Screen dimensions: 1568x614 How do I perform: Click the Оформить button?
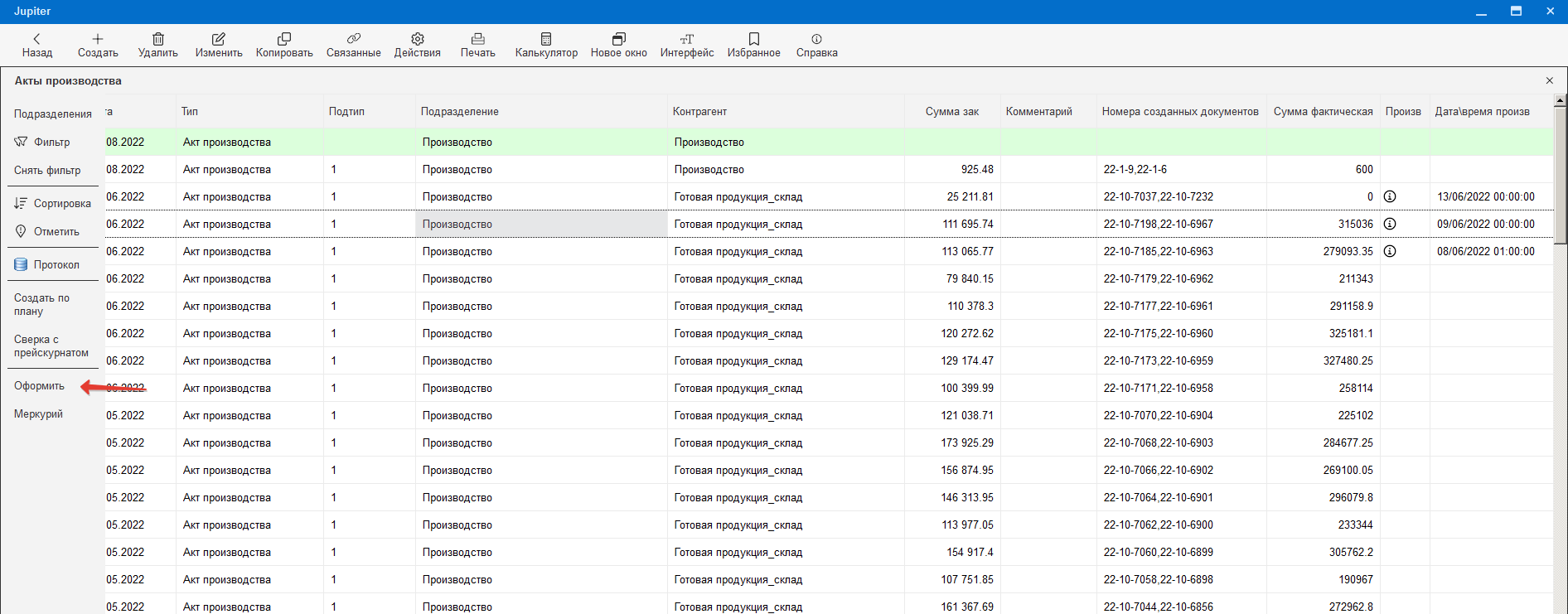coord(39,385)
